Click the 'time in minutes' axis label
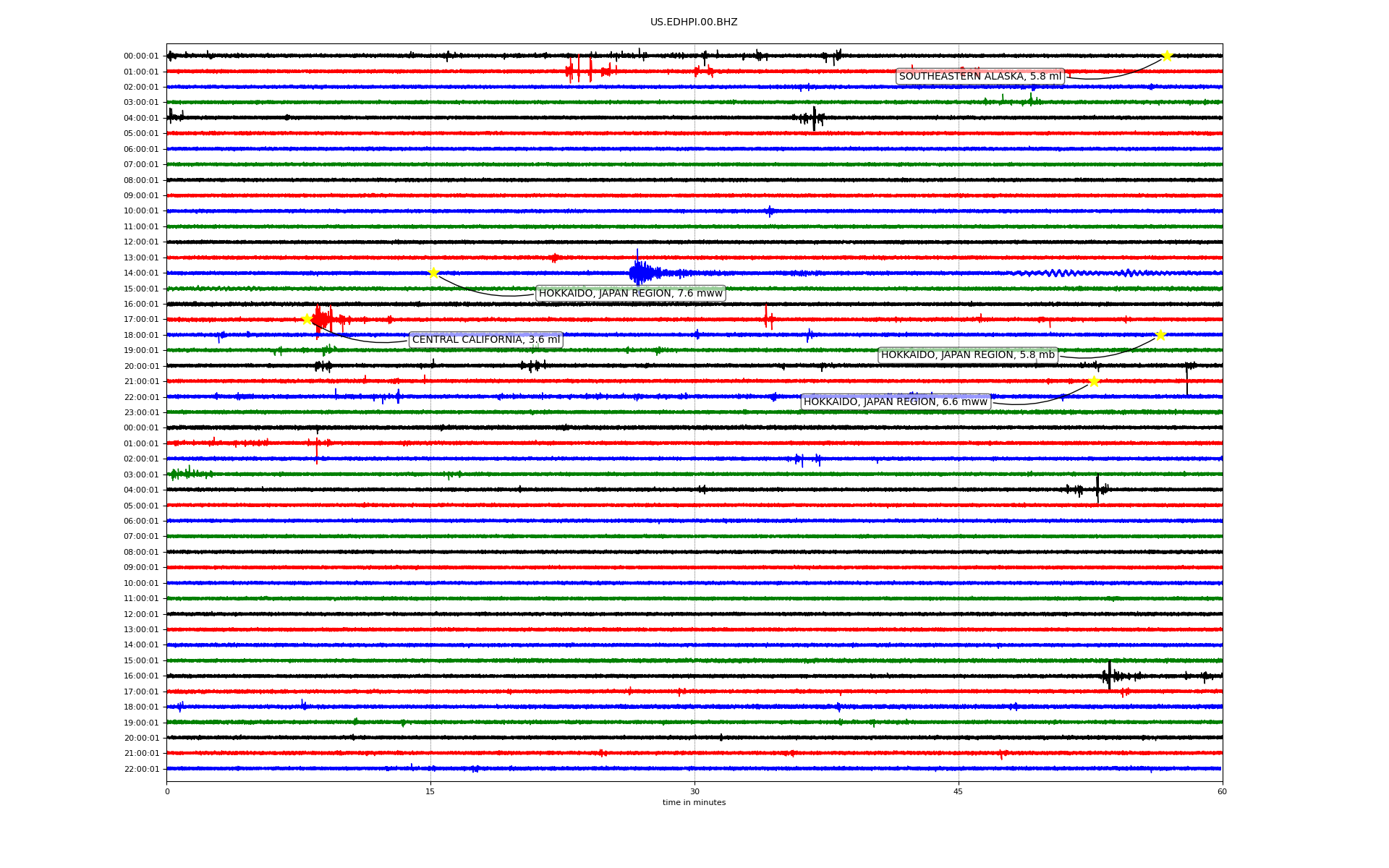Image resolution: width=1389 pixels, height=868 pixels. 694,802
